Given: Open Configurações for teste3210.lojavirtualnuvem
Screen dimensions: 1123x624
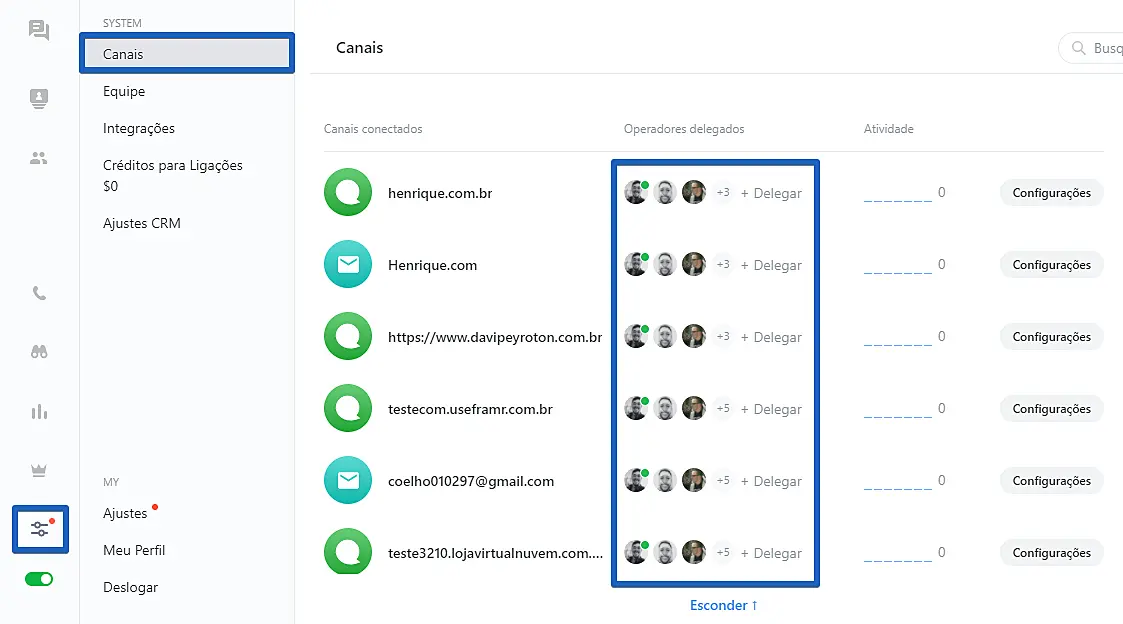Looking at the screenshot, I should tap(1051, 553).
